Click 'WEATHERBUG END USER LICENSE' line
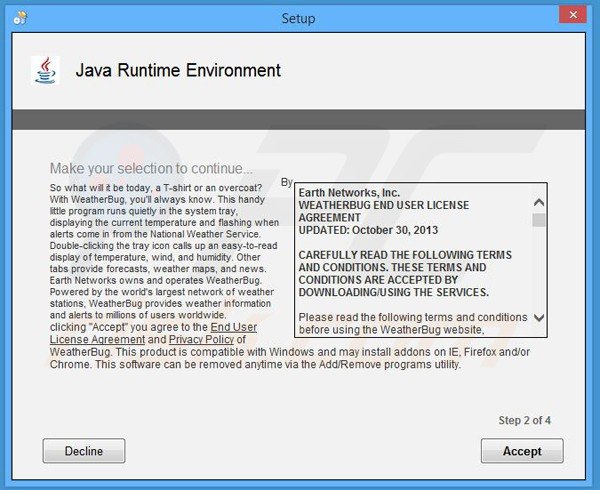Viewport: 600px width, 490px height. pos(384,205)
